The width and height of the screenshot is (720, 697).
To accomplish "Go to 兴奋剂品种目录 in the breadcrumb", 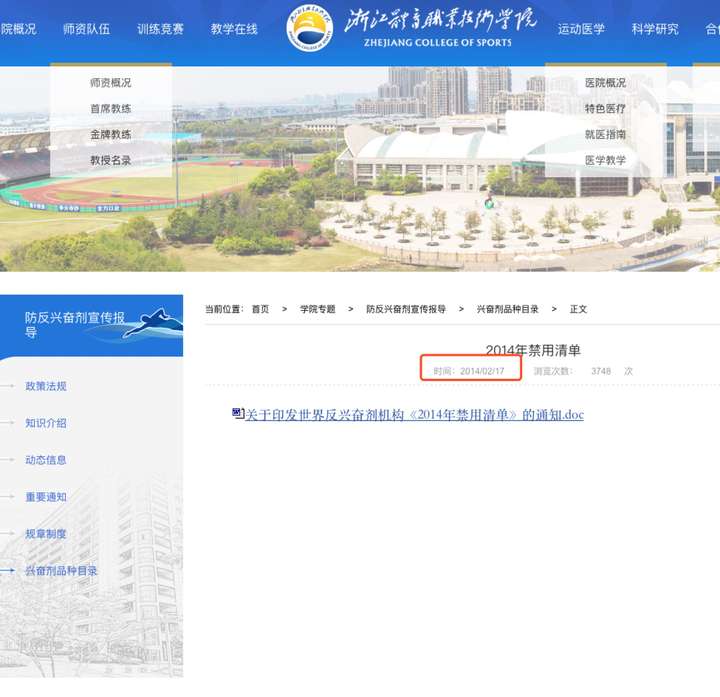I will click(x=507, y=309).
